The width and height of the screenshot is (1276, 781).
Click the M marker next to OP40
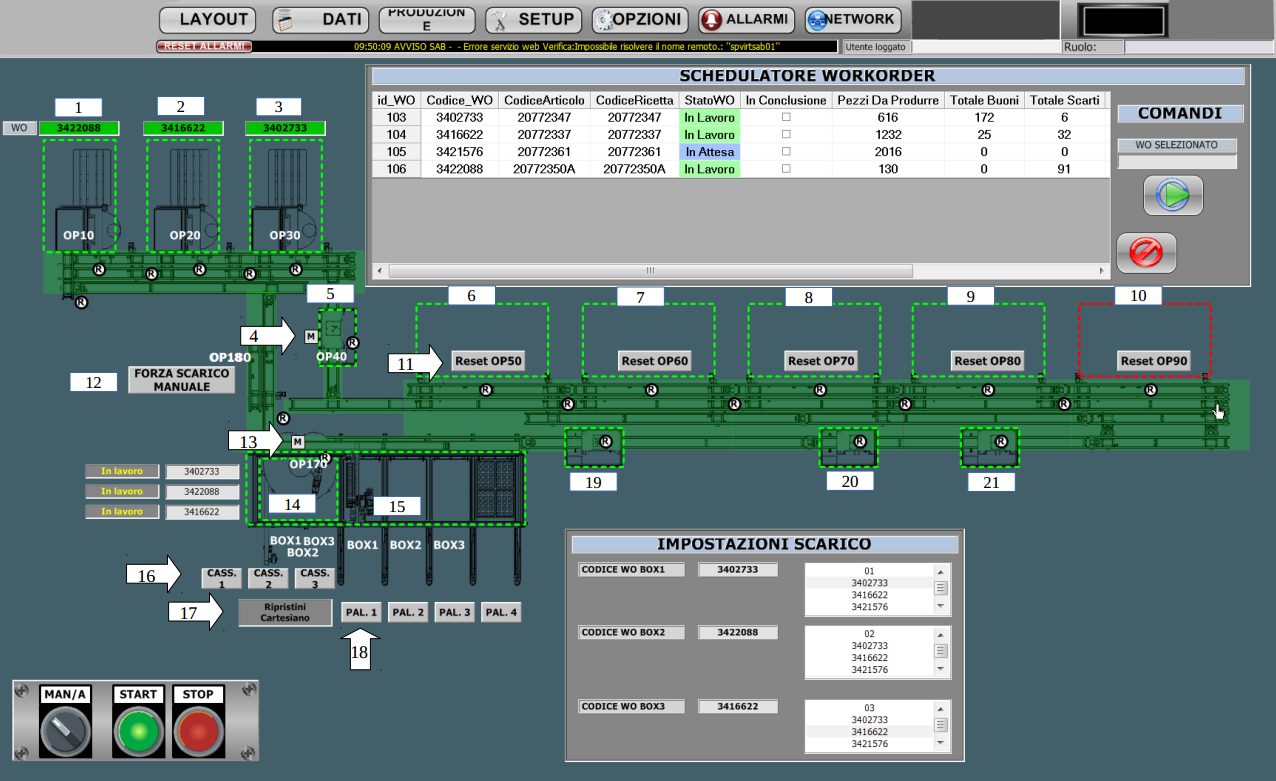[x=311, y=337]
